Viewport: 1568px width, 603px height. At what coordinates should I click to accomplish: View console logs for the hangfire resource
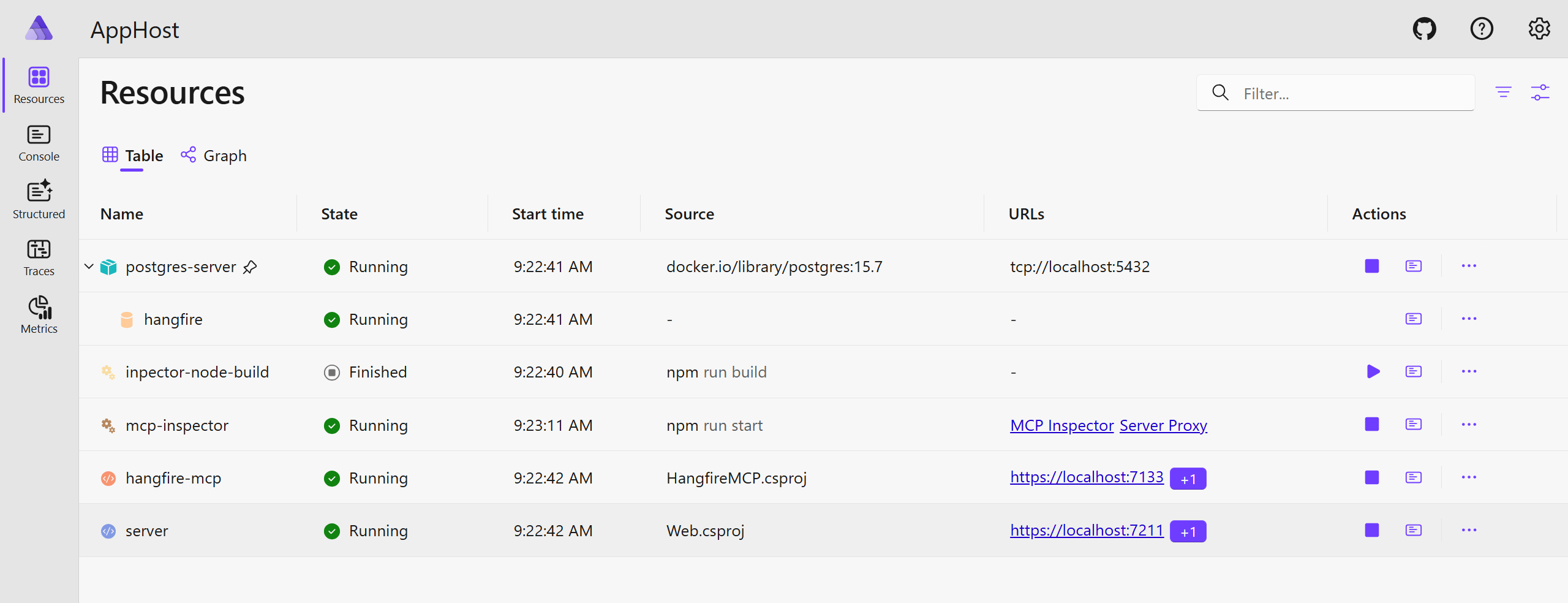[1413, 319]
